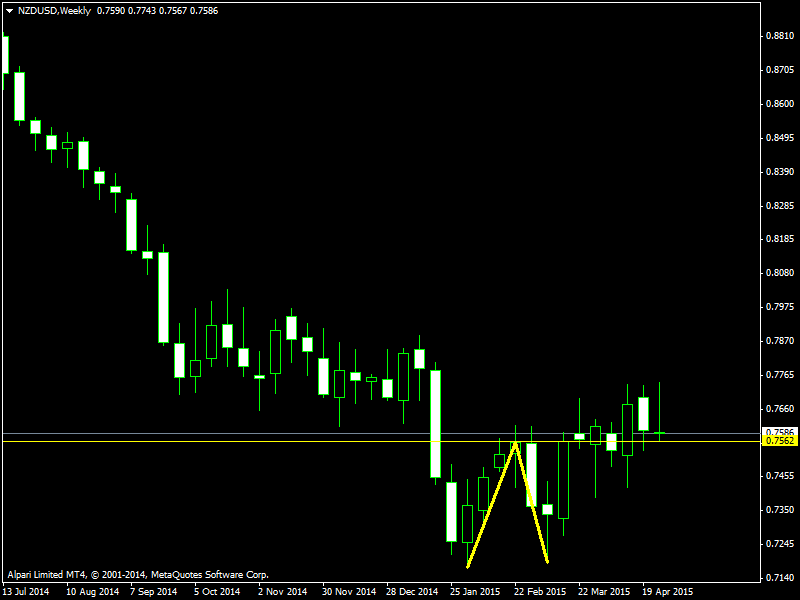Select the rising yellow trendline from January low

[x=492, y=505]
